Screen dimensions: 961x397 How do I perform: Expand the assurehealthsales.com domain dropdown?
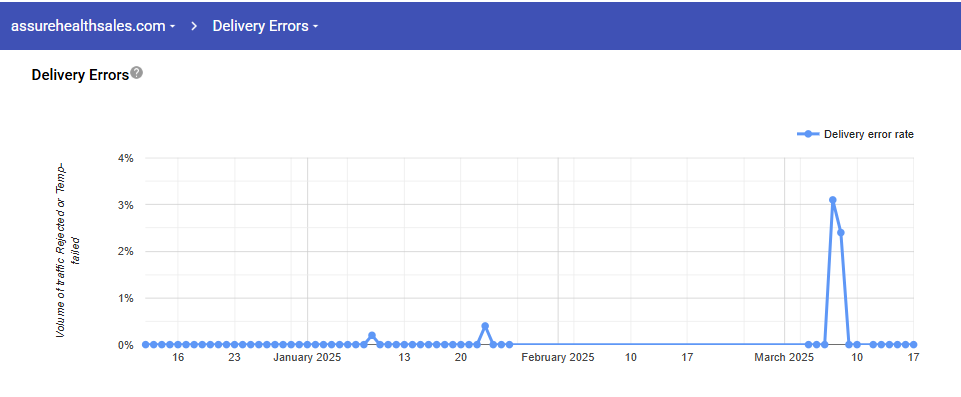click(x=93, y=26)
